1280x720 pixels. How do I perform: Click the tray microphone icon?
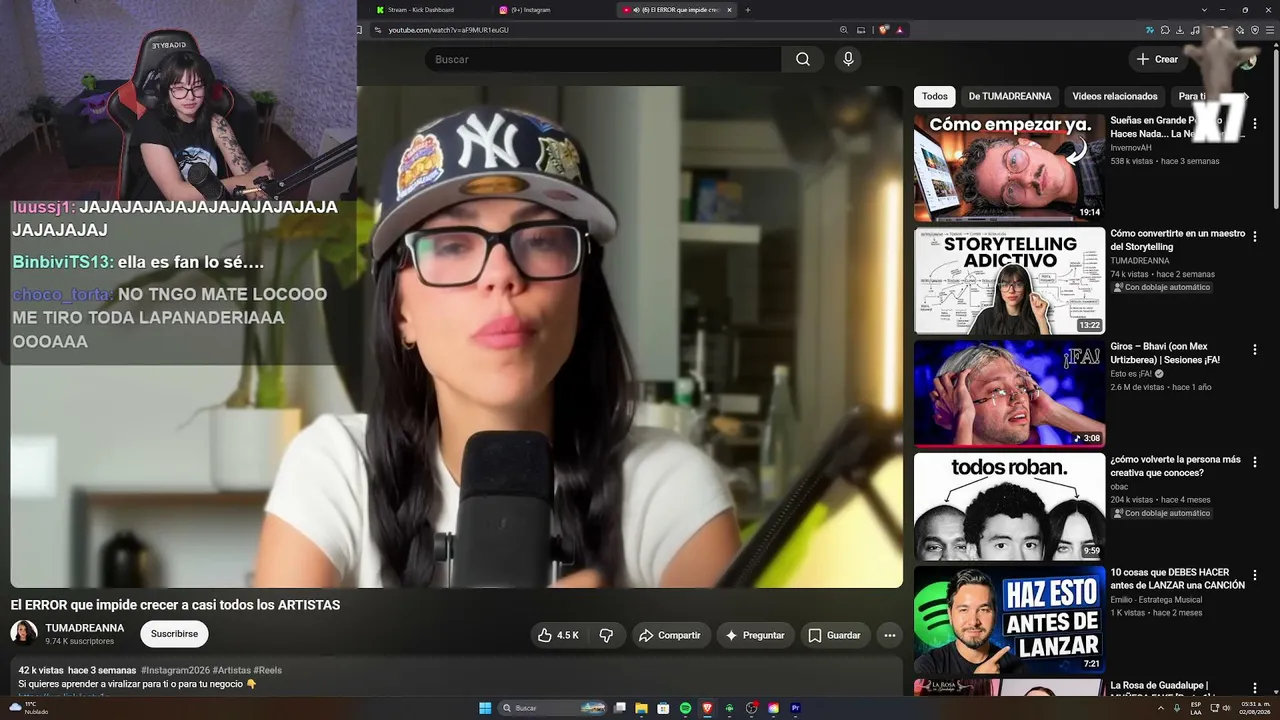(1177, 708)
